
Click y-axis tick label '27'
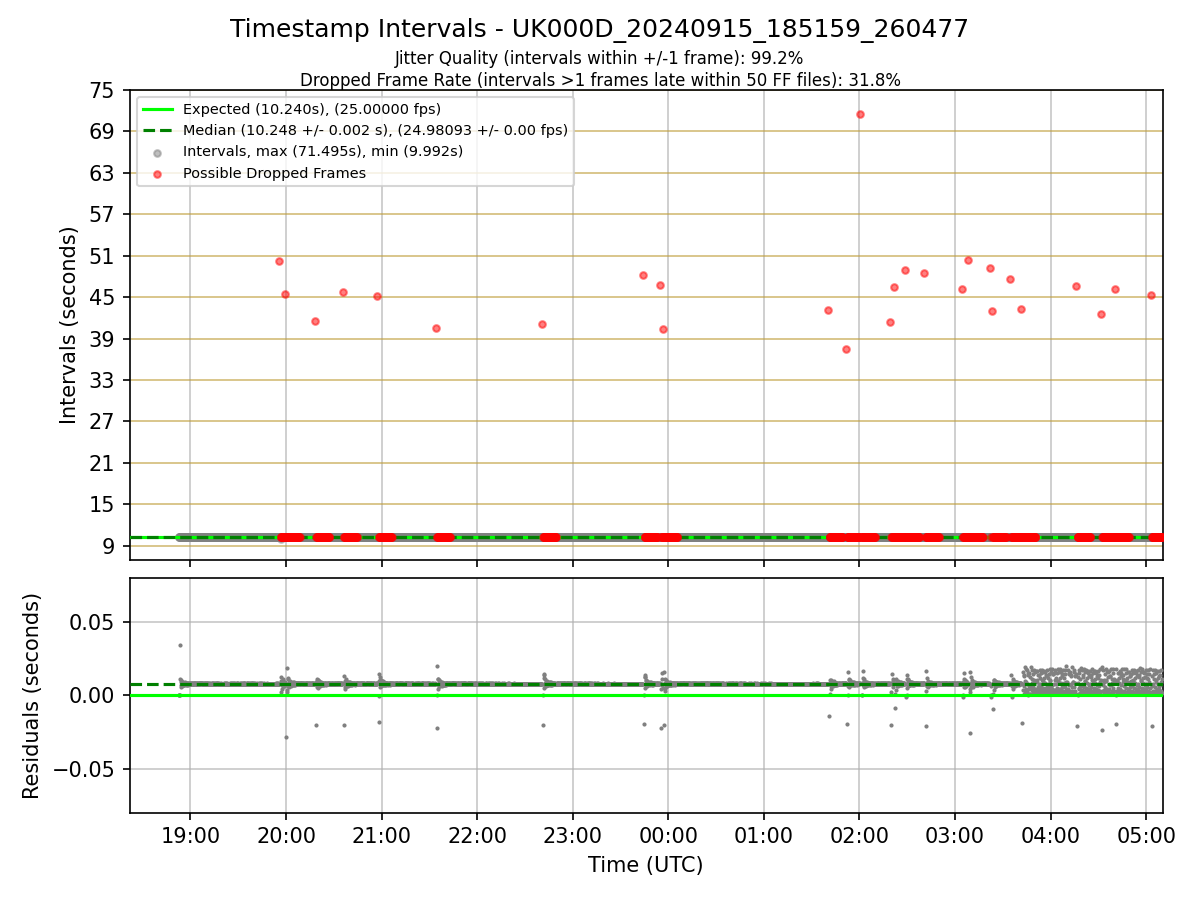click(x=102, y=421)
